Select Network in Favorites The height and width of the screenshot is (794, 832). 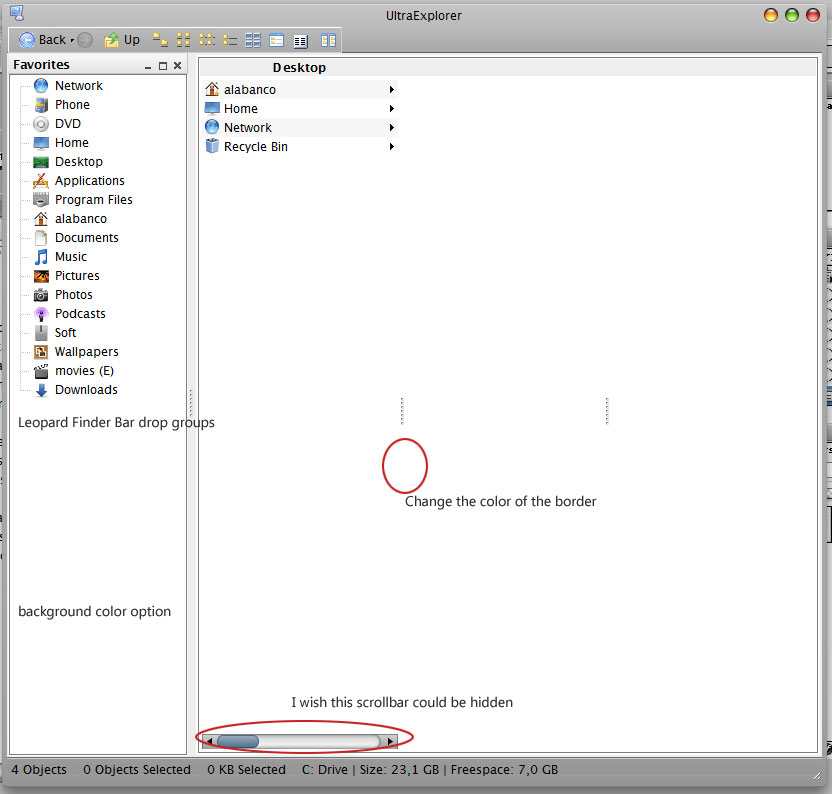click(x=79, y=85)
